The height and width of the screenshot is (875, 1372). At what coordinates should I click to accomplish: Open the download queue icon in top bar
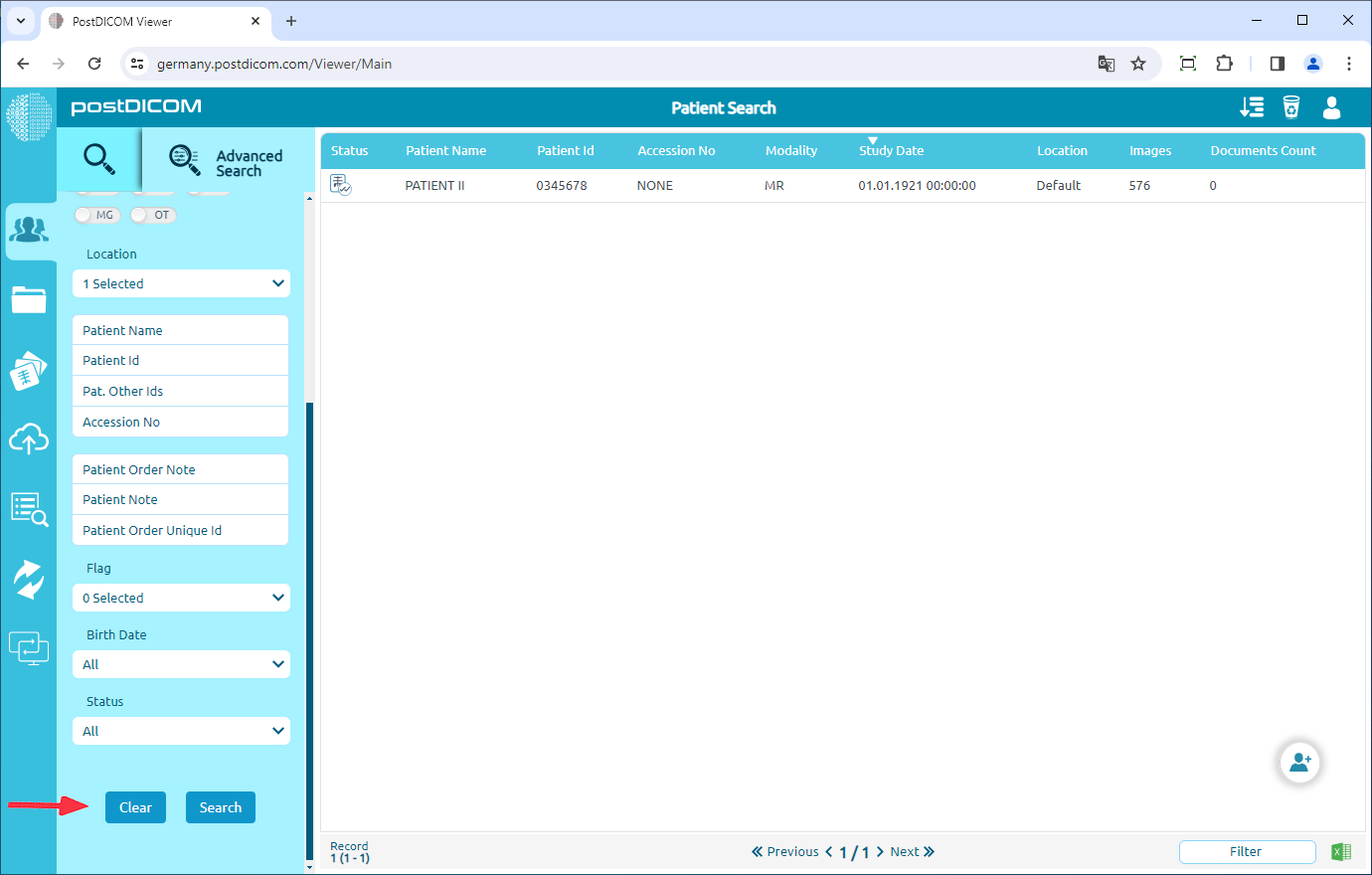[x=1252, y=107]
